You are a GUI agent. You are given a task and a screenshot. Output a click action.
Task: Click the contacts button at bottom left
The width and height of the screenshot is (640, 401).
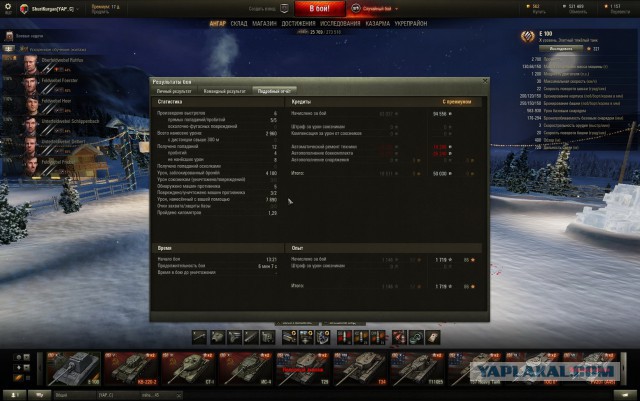click(x=14, y=395)
